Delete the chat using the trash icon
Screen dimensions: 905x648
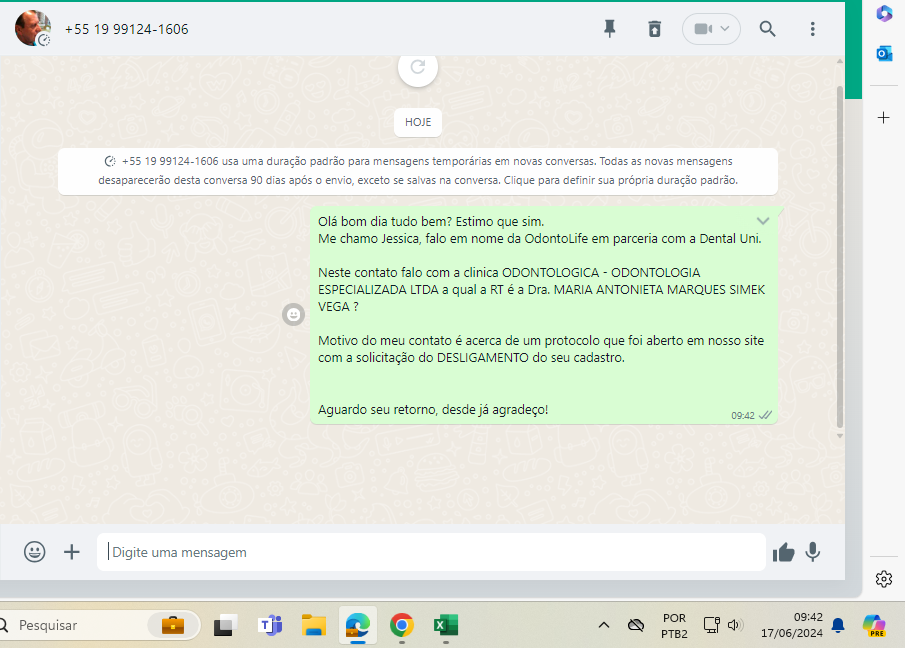pos(655,28)
